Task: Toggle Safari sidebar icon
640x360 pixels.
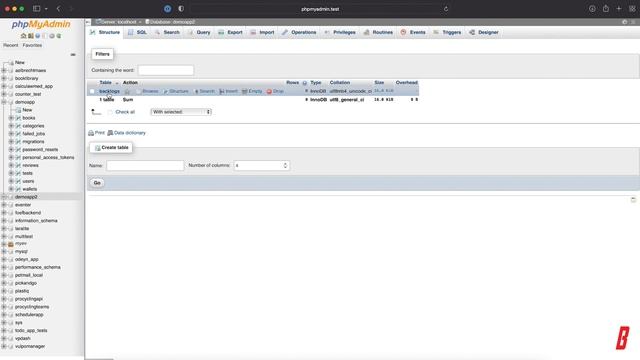Action: [x=37, y=9]
